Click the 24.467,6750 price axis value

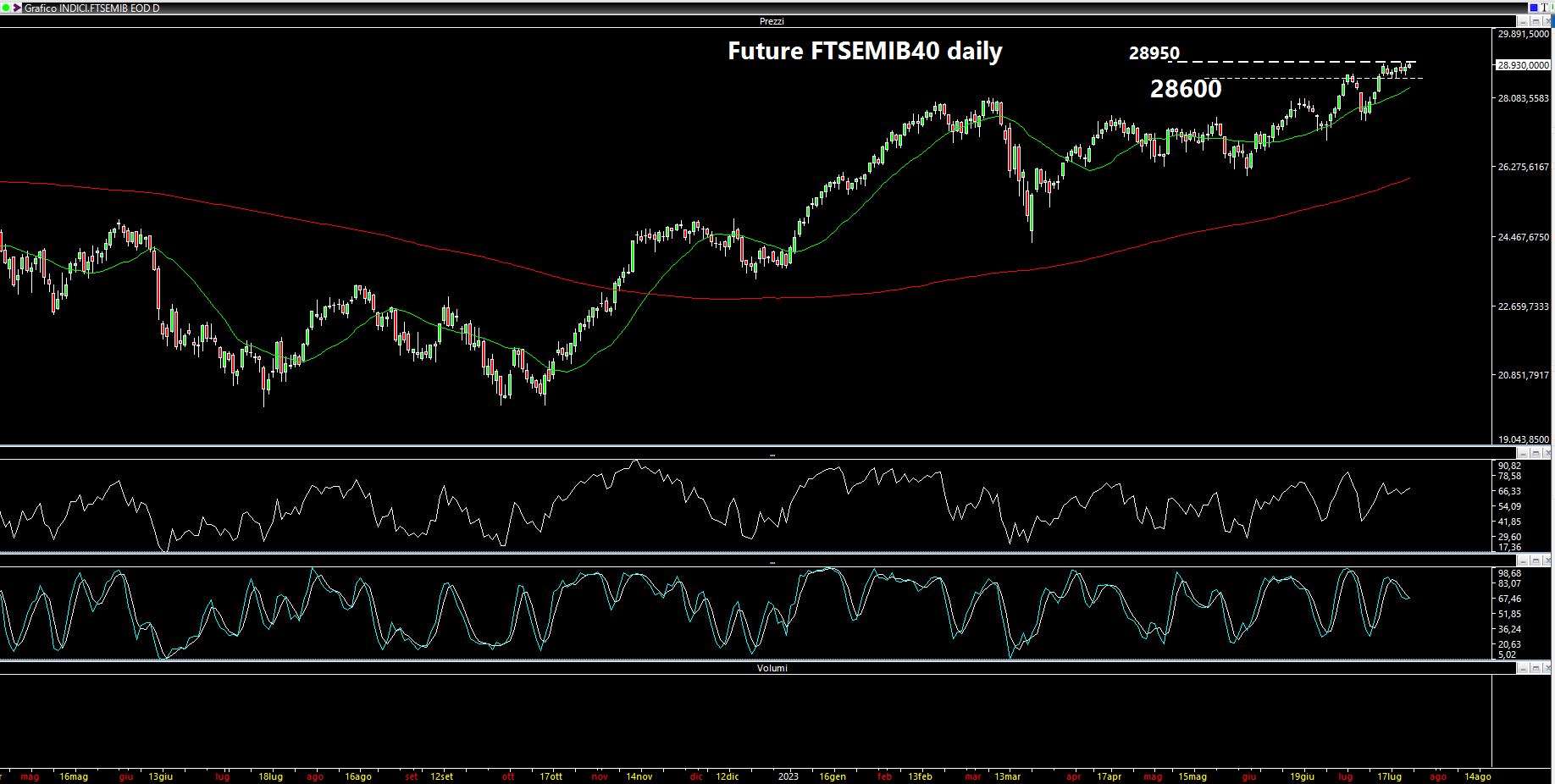[x=1523, y=237]
